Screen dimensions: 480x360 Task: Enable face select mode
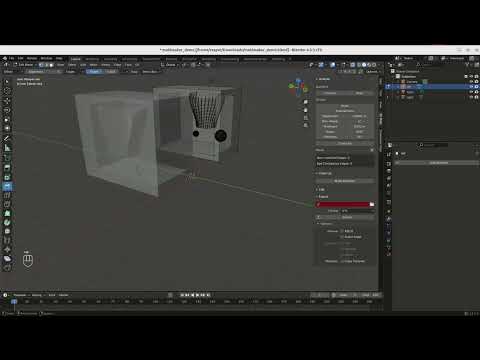[51, 65]
